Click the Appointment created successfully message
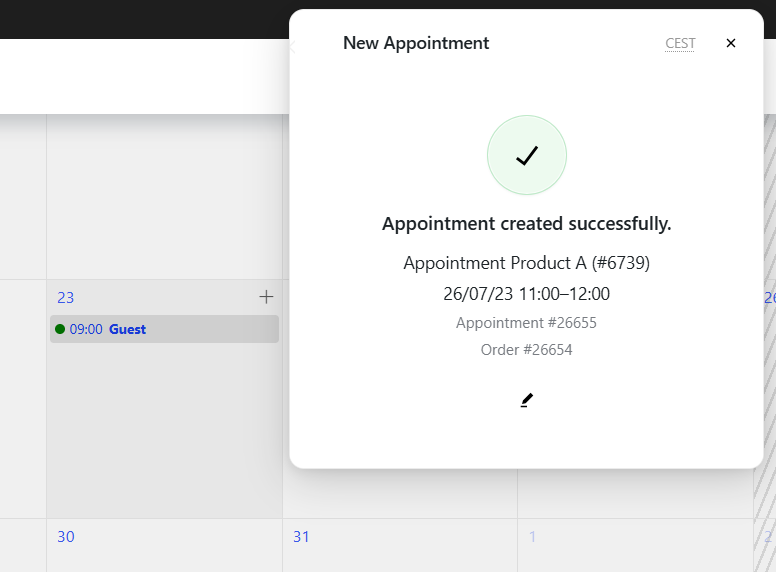The image size is (776, 572). (x=527, y=224)
